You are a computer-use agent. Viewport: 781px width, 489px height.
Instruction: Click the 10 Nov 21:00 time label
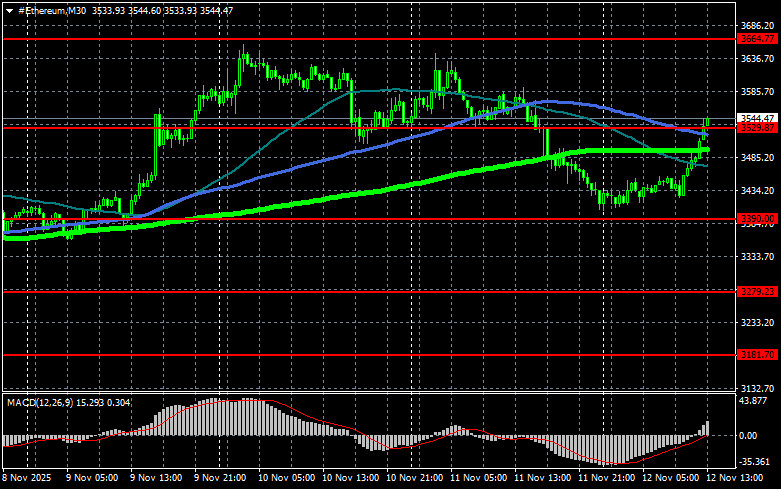414,478
